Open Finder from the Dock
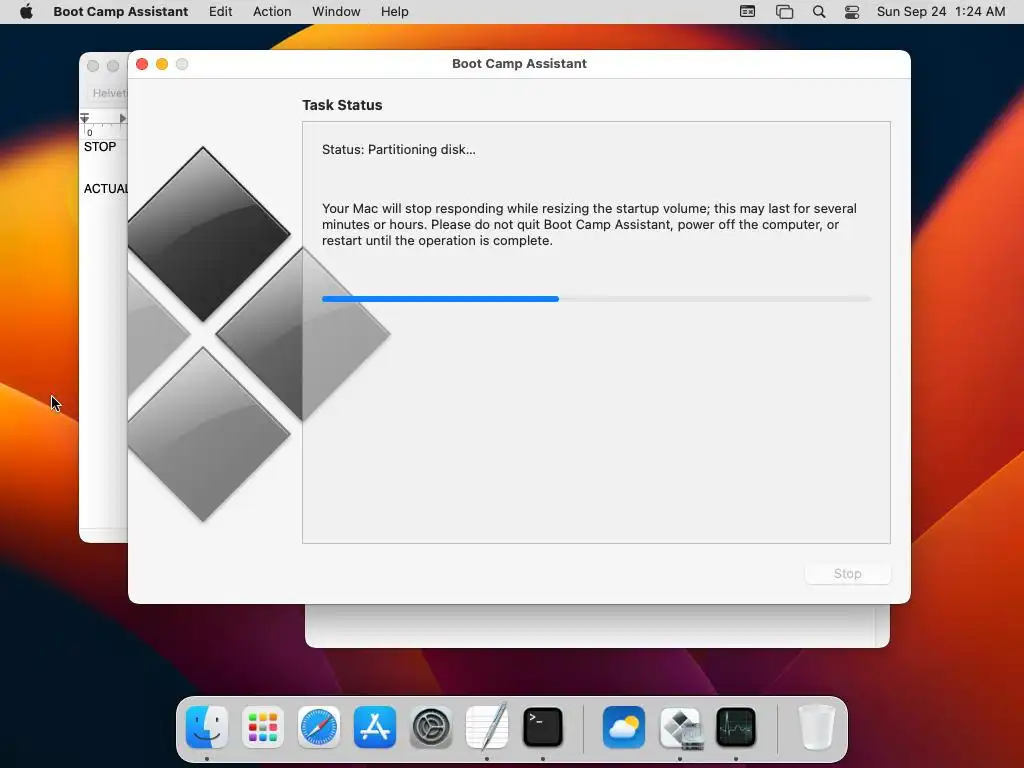Viewport: 1024px width, 768px height. (x=207, y=728)
